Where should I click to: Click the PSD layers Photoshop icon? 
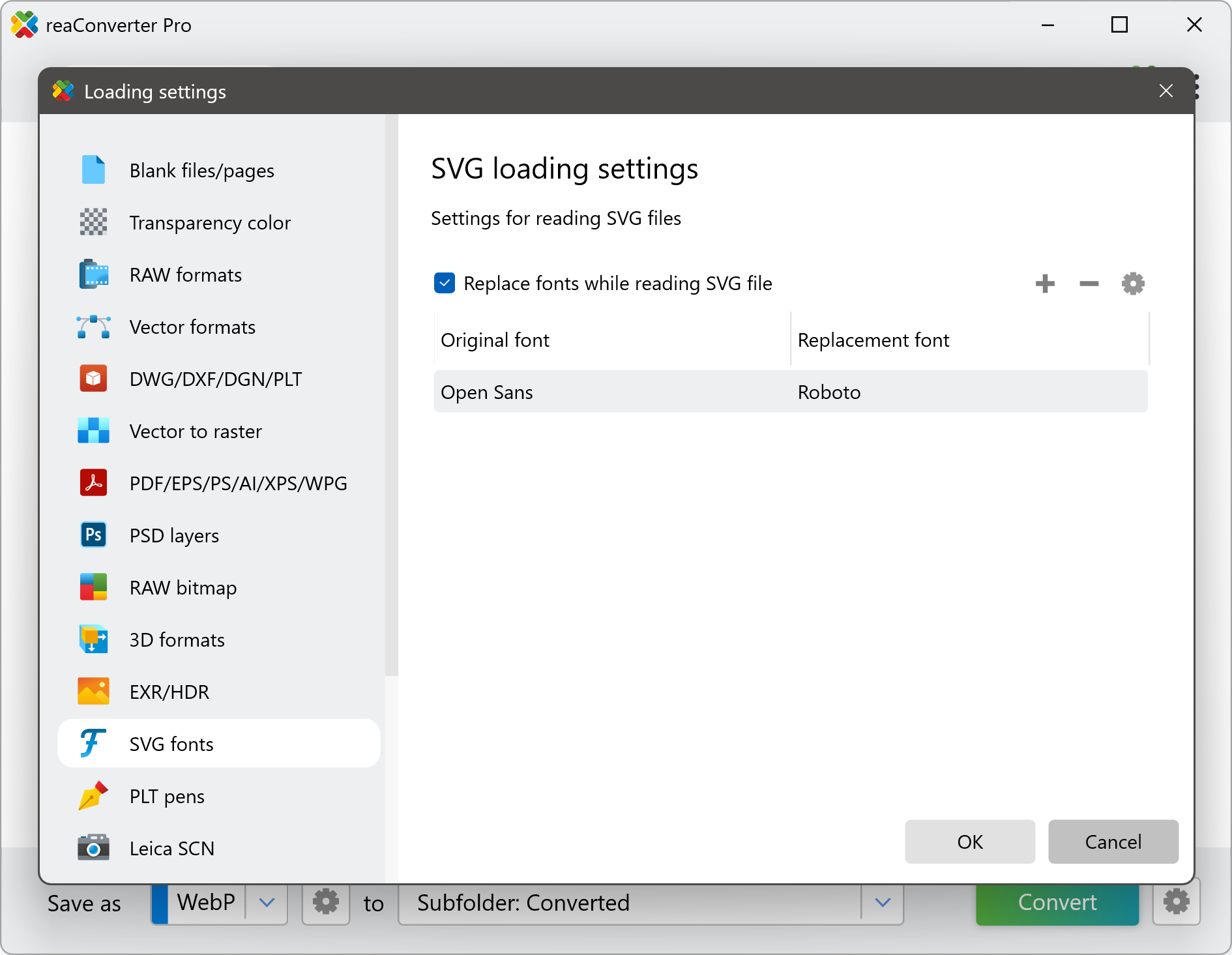93,535
